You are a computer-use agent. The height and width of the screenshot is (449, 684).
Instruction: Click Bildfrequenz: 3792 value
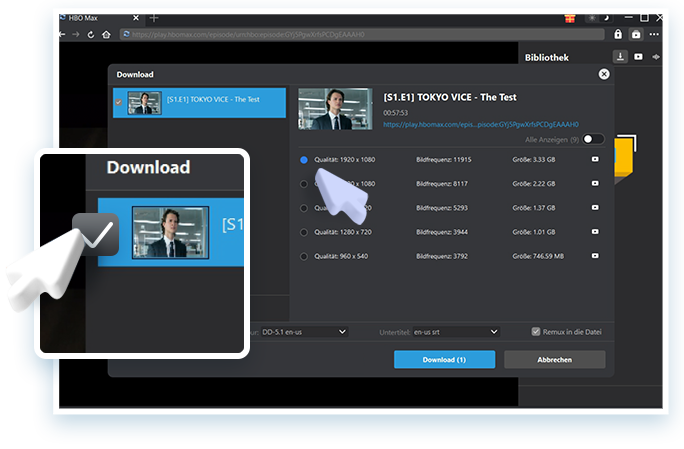pyautogui.click(x=442, y=256)
